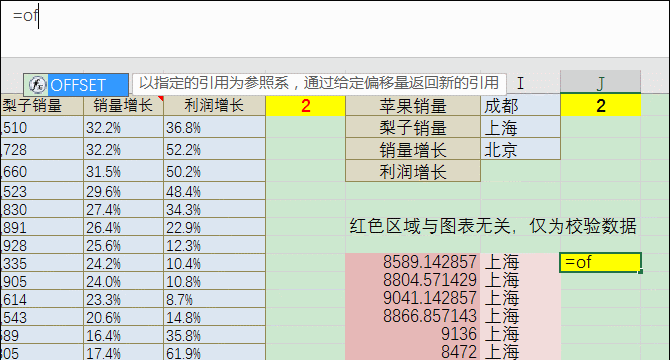Click pear sales cell ending 928
The height and width of the screenshot is (360, 670).
pos(42,245)
